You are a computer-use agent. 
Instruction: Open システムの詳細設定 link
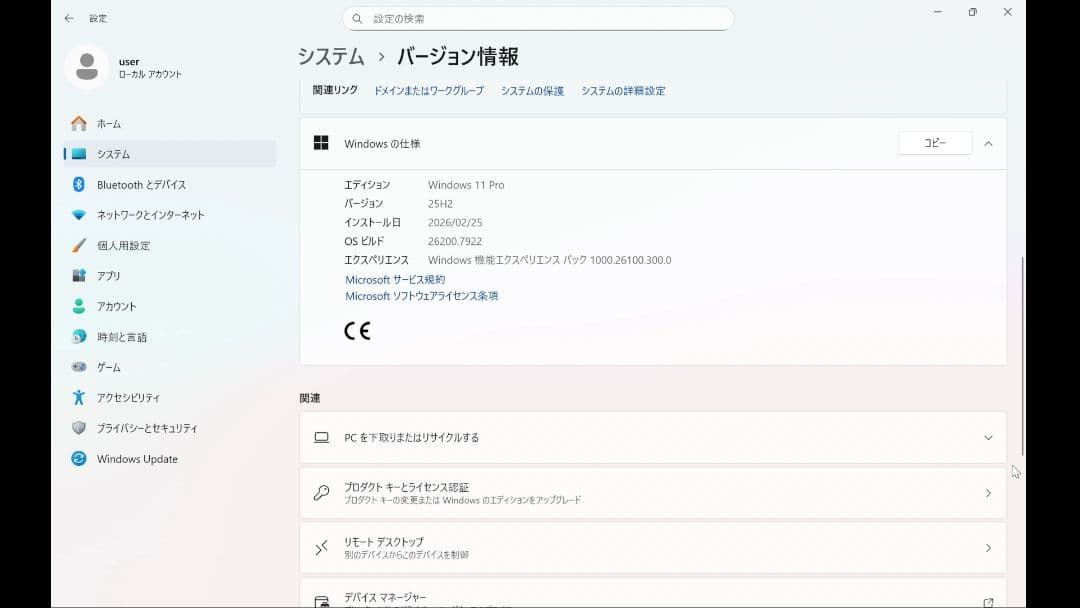pyautogui.click(x=623, y=91)
